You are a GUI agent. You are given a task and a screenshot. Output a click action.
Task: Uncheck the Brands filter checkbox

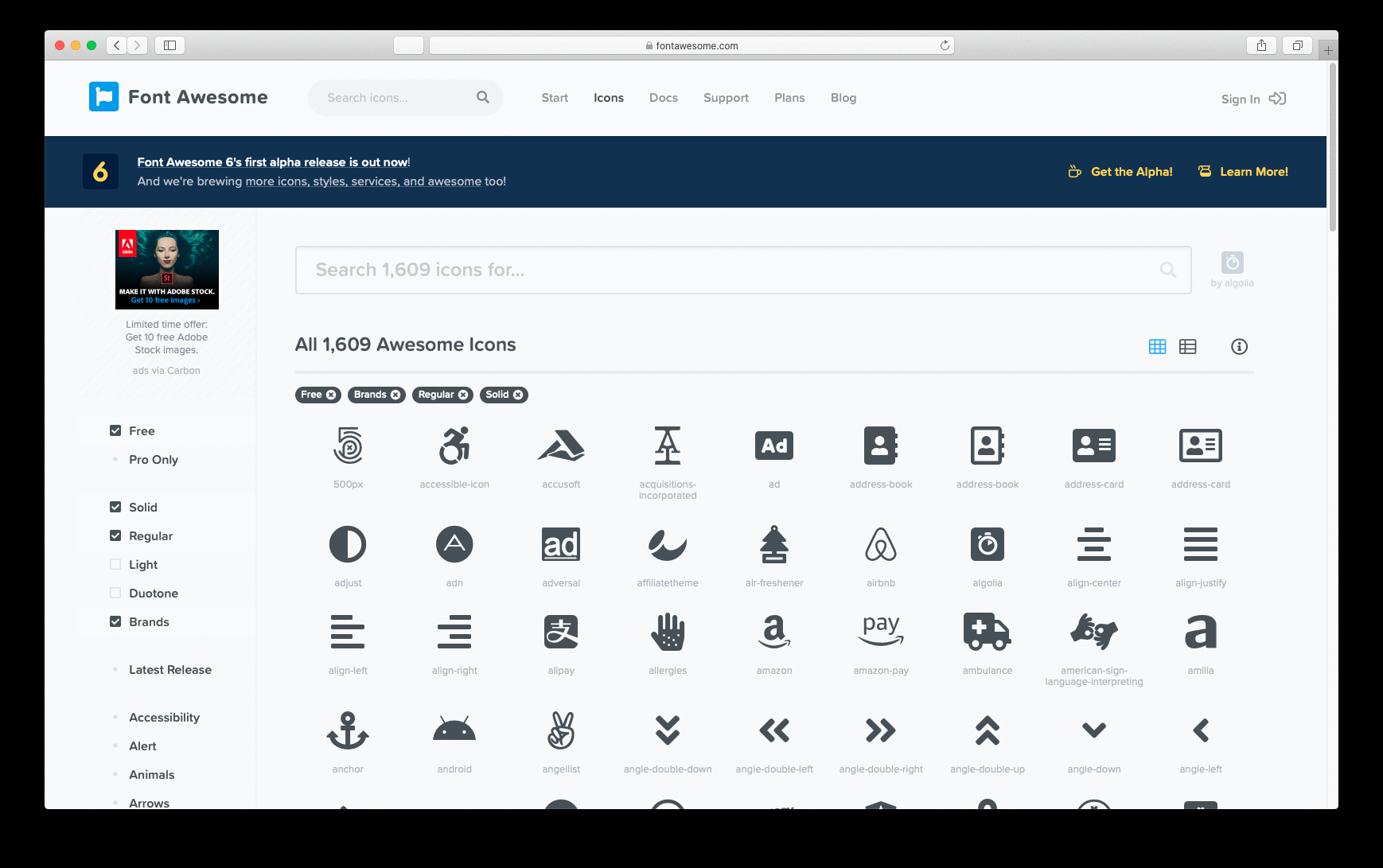pos(115,621)
